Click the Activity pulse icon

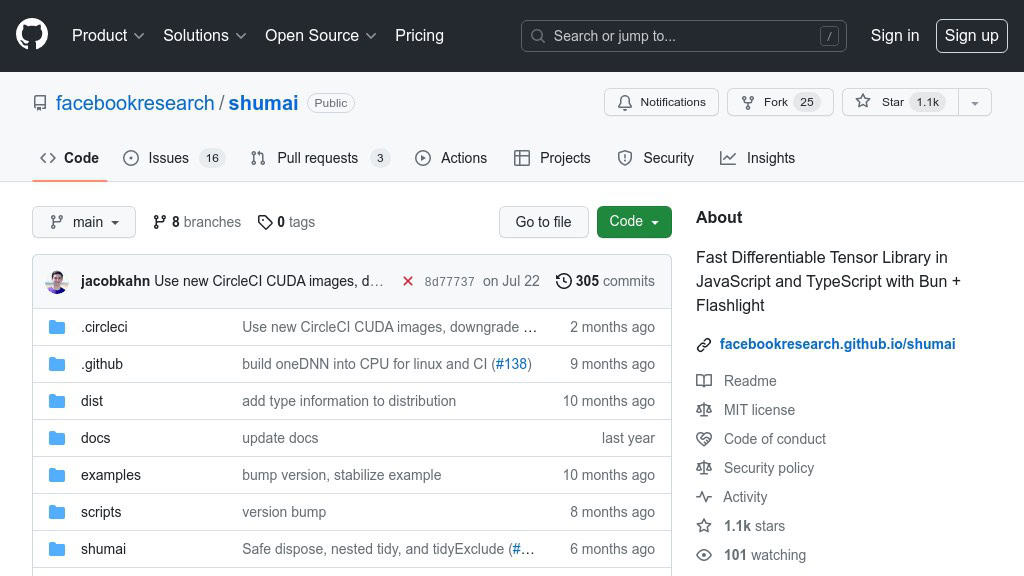[705, 497]
